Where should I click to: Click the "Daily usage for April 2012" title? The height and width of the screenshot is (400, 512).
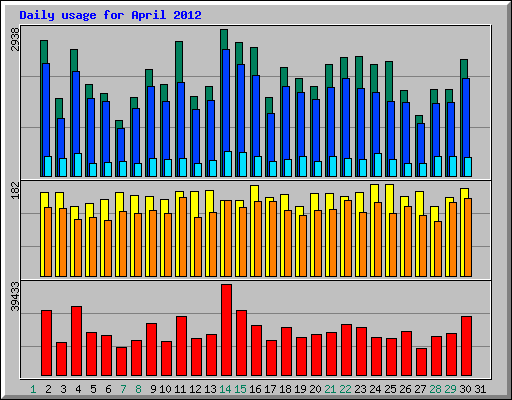click(110, 15)
